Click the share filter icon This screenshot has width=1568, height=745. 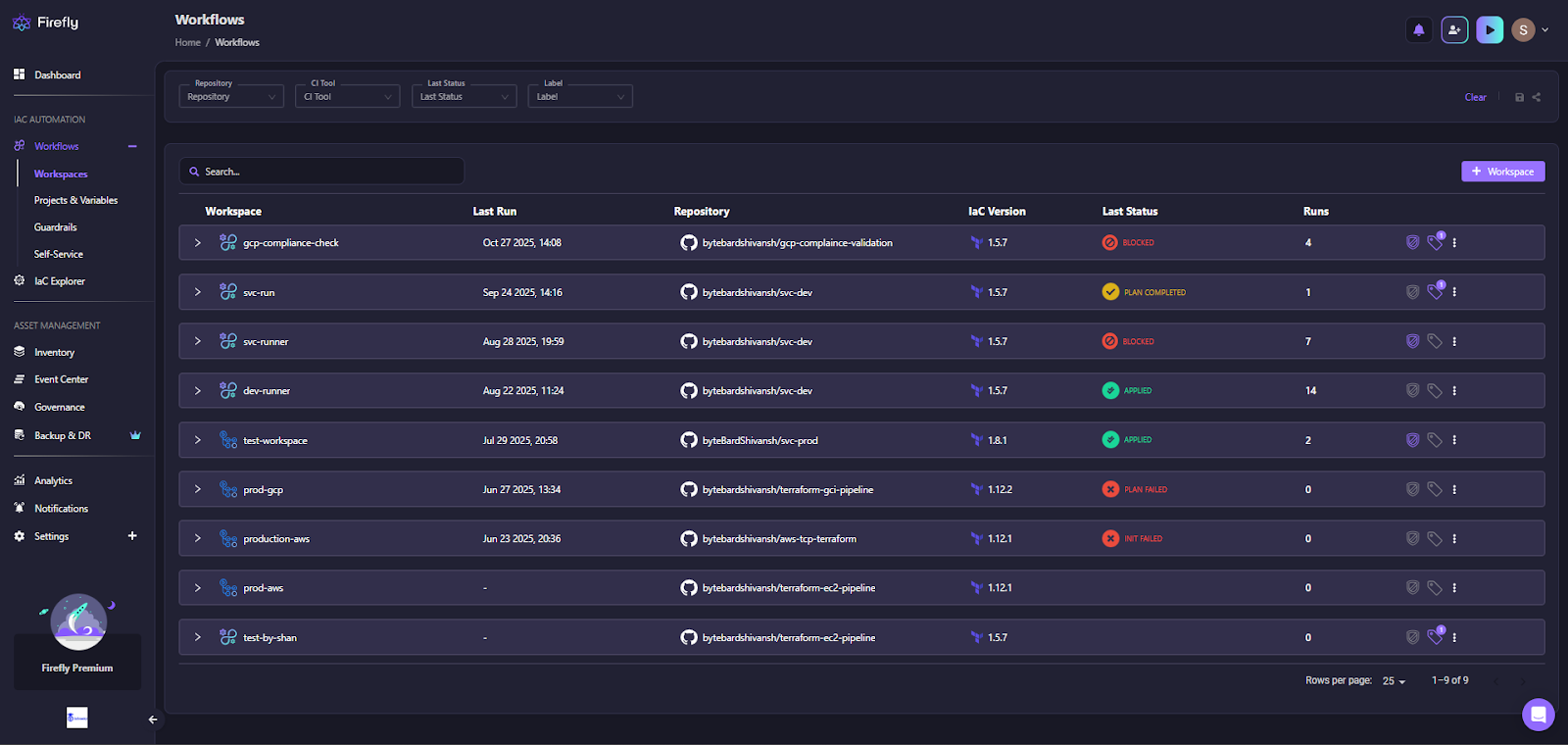[1537, 97]
